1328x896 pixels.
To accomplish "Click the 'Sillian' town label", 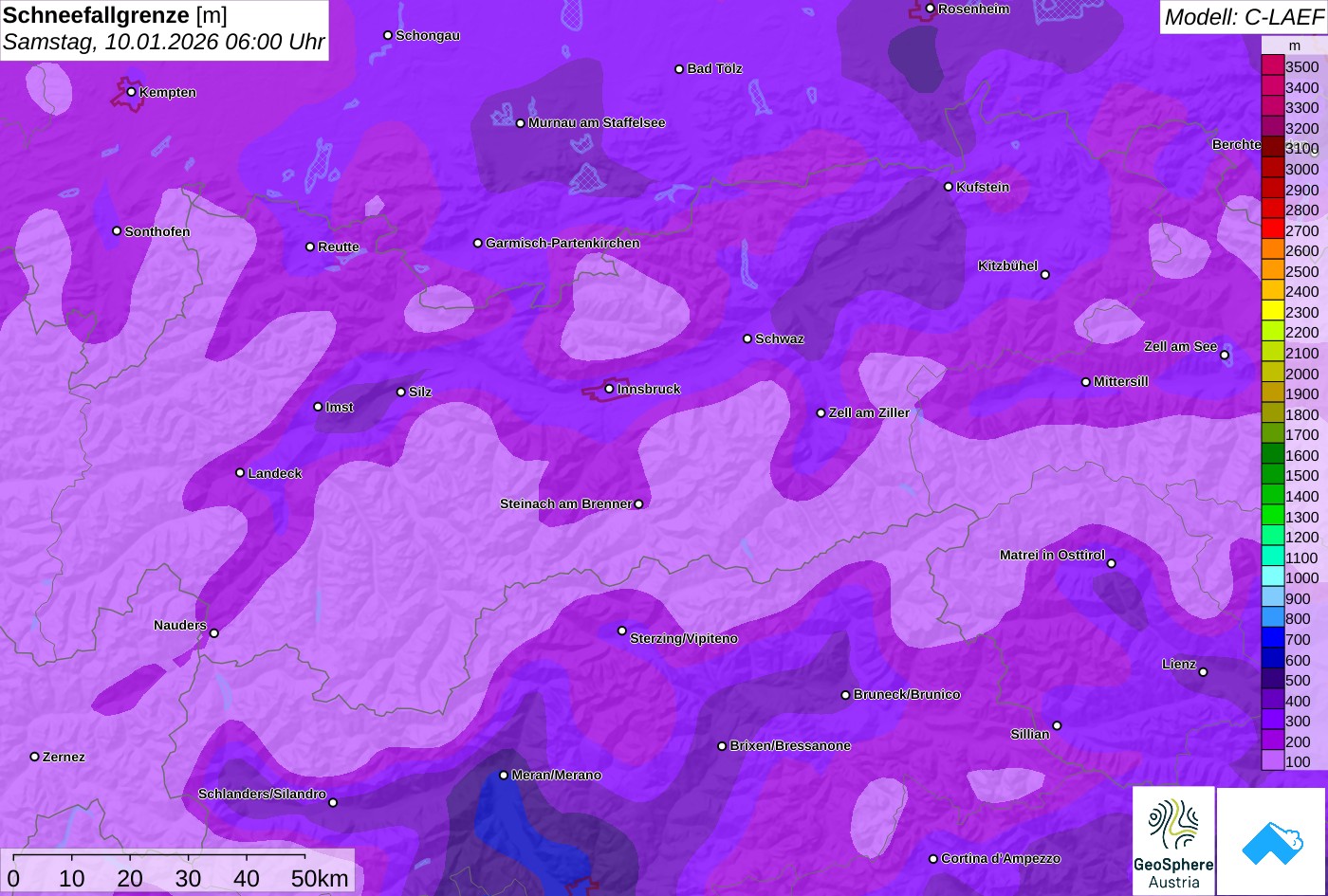I will pyautogui.click(x=1030, y=734).
